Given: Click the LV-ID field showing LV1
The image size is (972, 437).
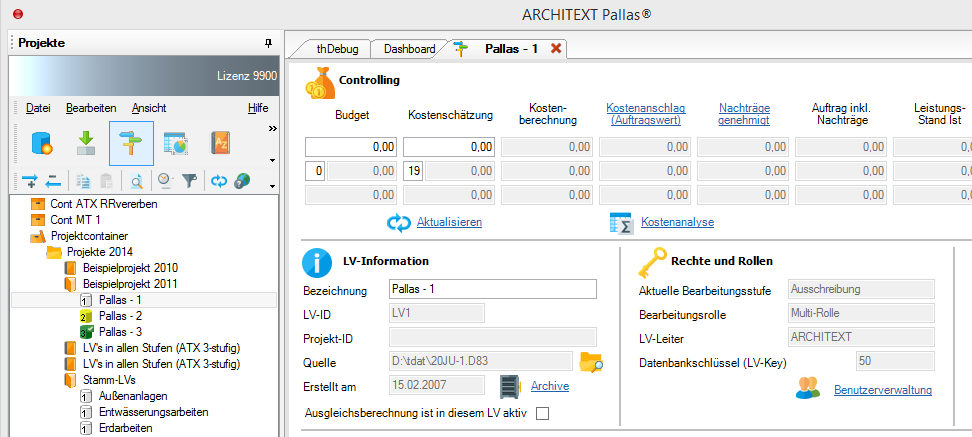Looking at the screenshot, I should (436, 313).
